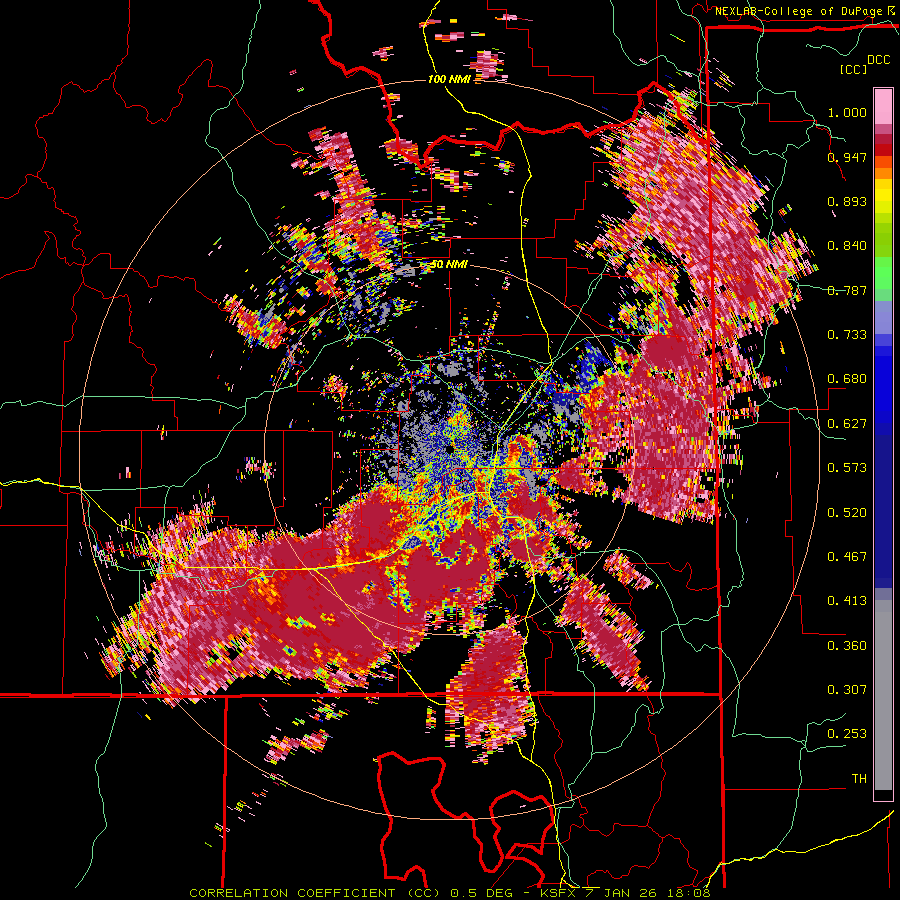The width and height of the screenshot is (900, 900).
Task: Click the 0.733 scale value
Action: tap(847, 335)
